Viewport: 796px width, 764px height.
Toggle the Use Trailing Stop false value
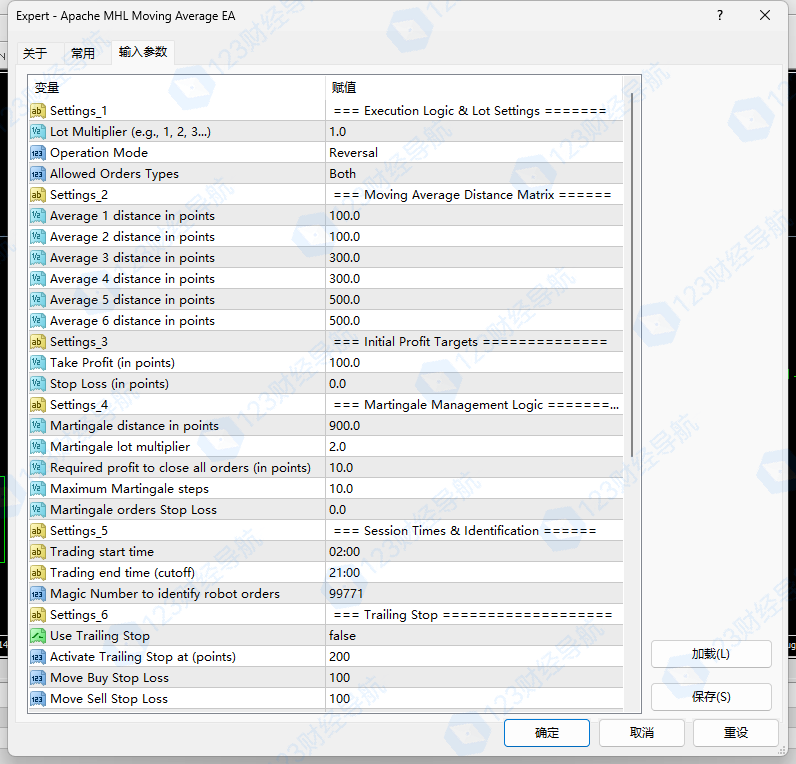(474, 636)
